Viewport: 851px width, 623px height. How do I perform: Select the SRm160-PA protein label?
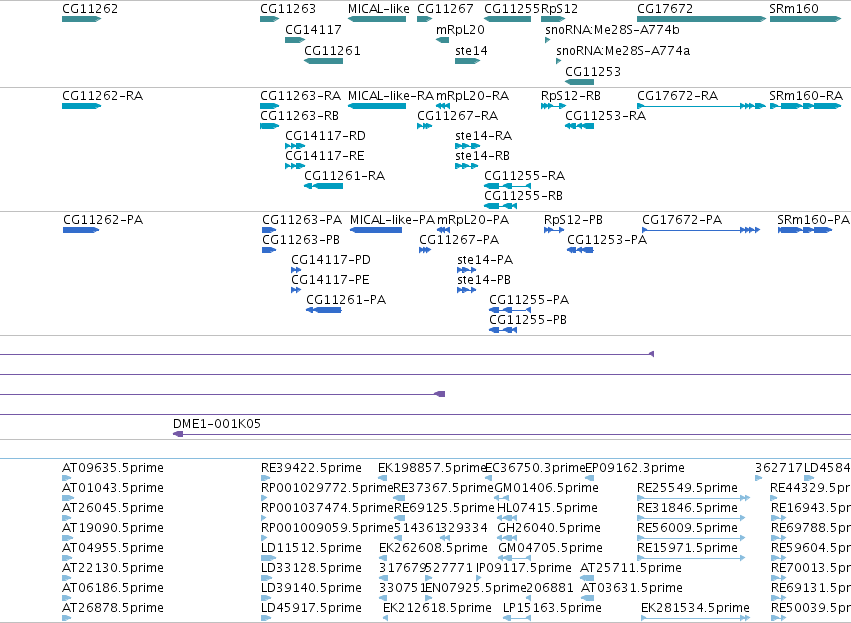[x=813, y=220]
